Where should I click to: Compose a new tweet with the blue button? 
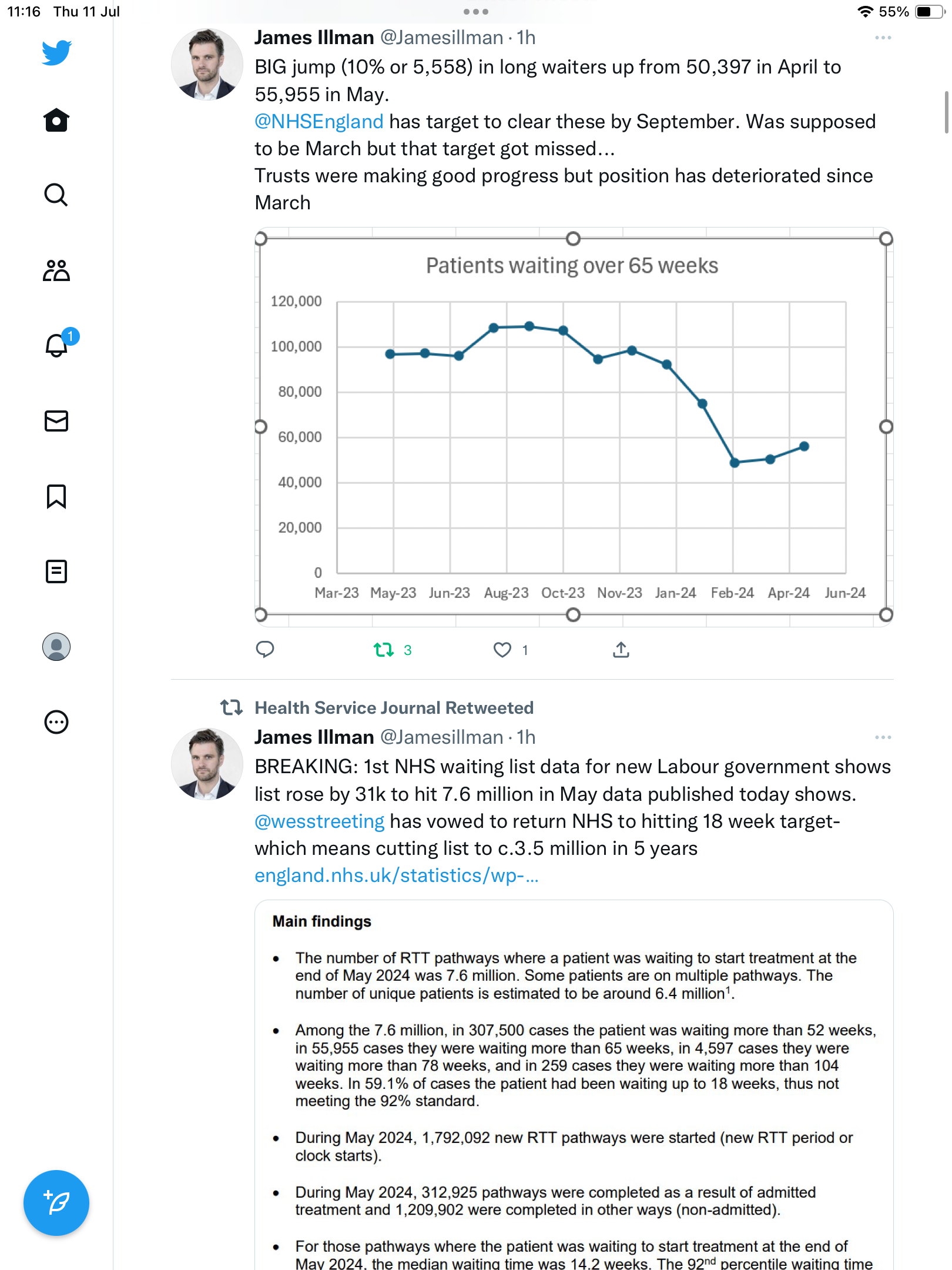[56, 1203]
